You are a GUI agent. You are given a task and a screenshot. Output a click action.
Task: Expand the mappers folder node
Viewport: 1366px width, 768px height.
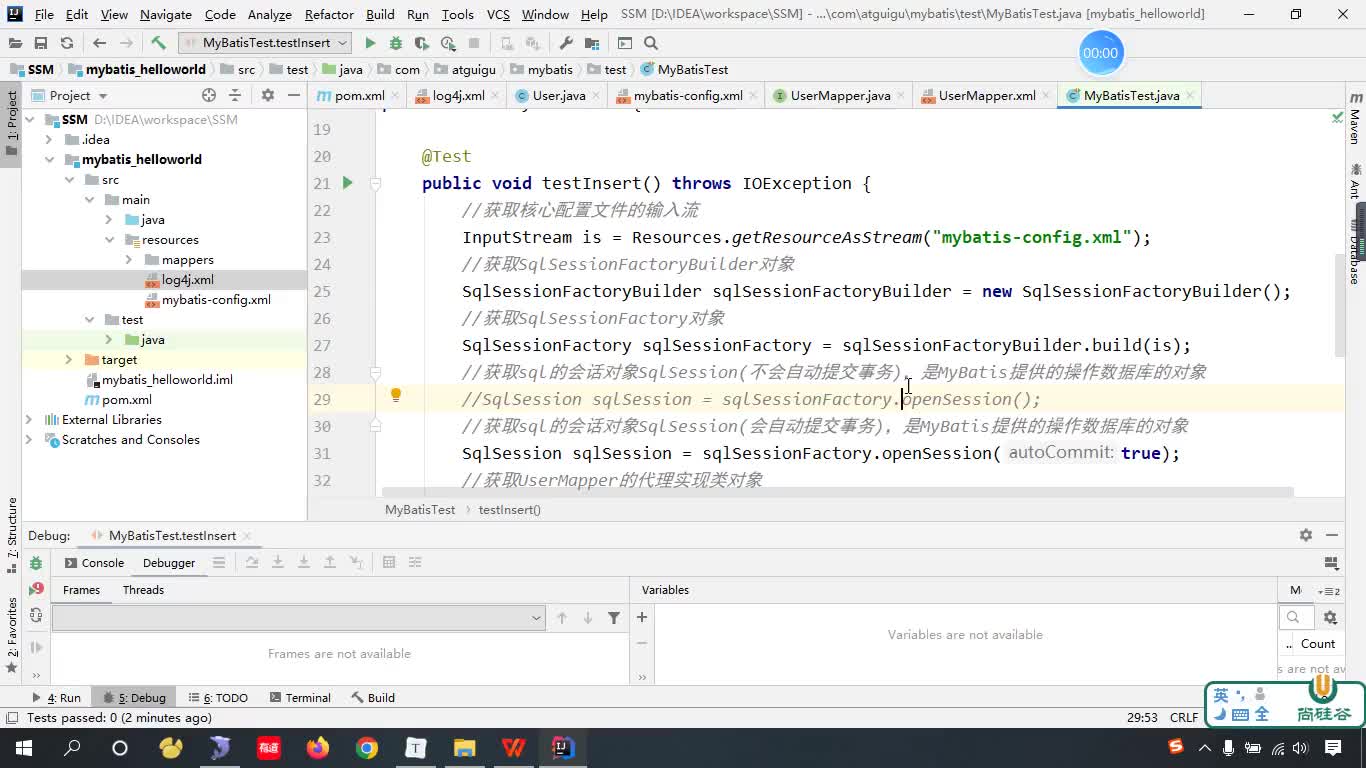(x=129, y=260)
